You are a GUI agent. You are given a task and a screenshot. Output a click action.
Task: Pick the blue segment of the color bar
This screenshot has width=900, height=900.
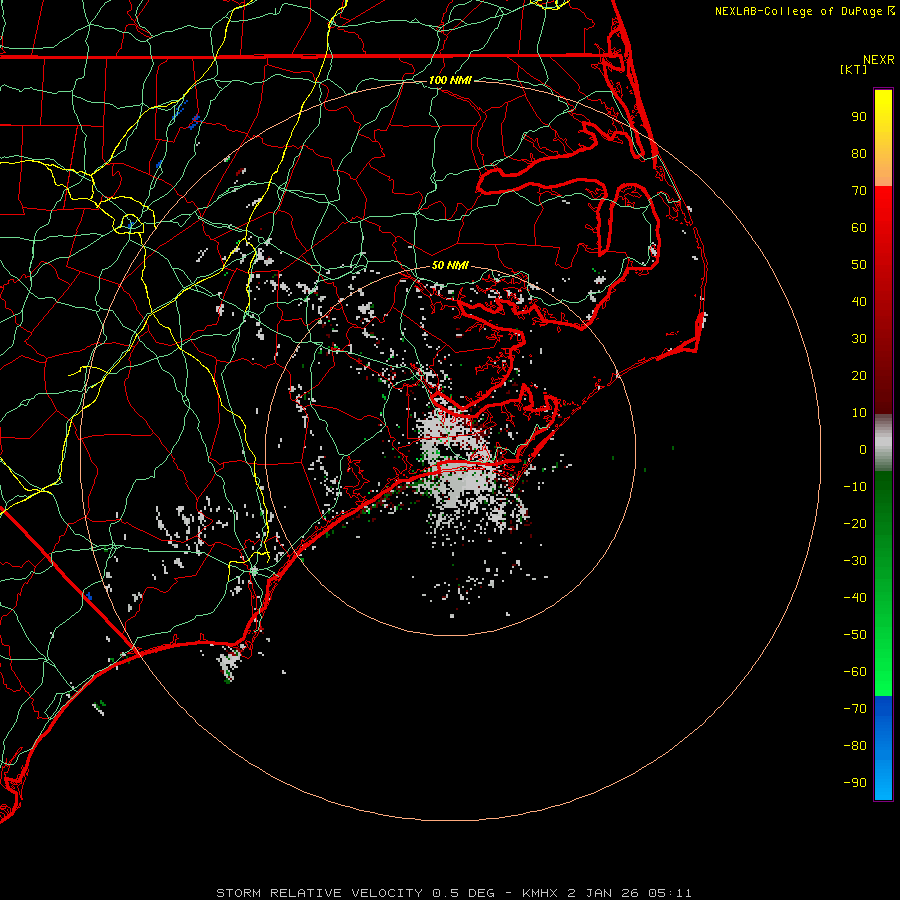click(883, 748)
